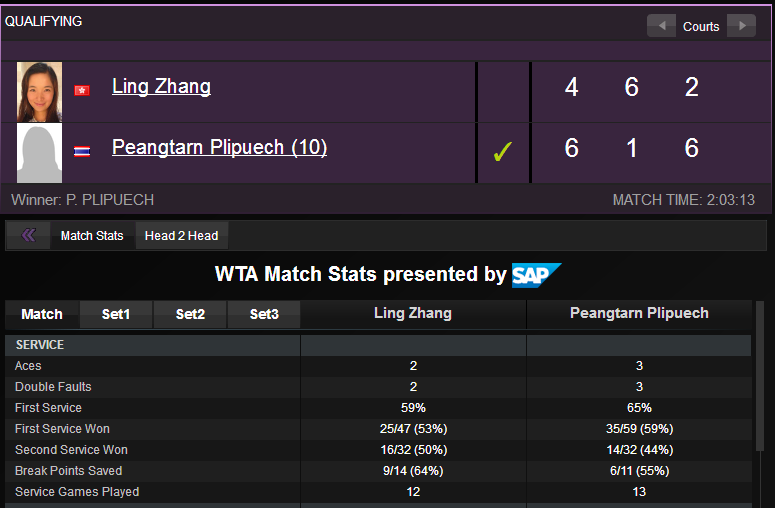Show Set2 statistics
Screen dimensions: 775x508
(x=190, y=314)
